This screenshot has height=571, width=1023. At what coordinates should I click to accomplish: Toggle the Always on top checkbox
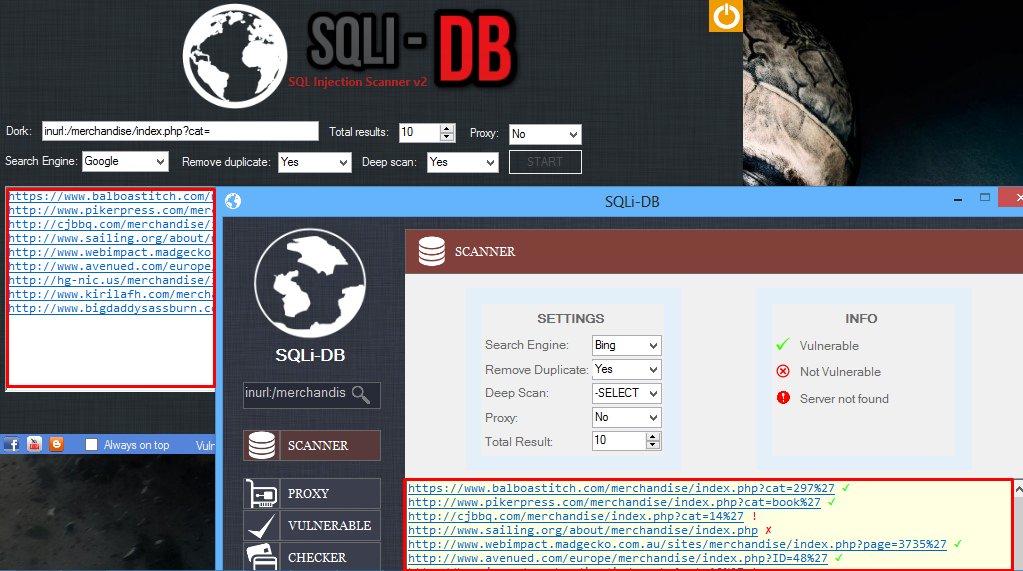pos(92,445)
